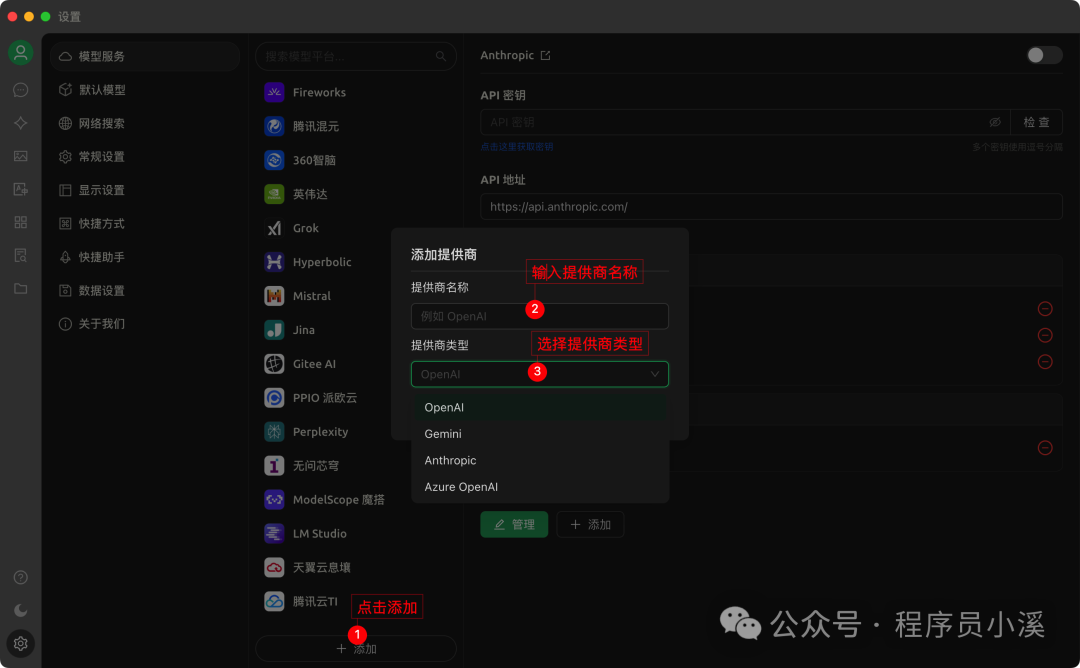This screenshot has height=668, width=1080.
Task: Remove the first model with minus icon
Action: tap(1045, 309)
